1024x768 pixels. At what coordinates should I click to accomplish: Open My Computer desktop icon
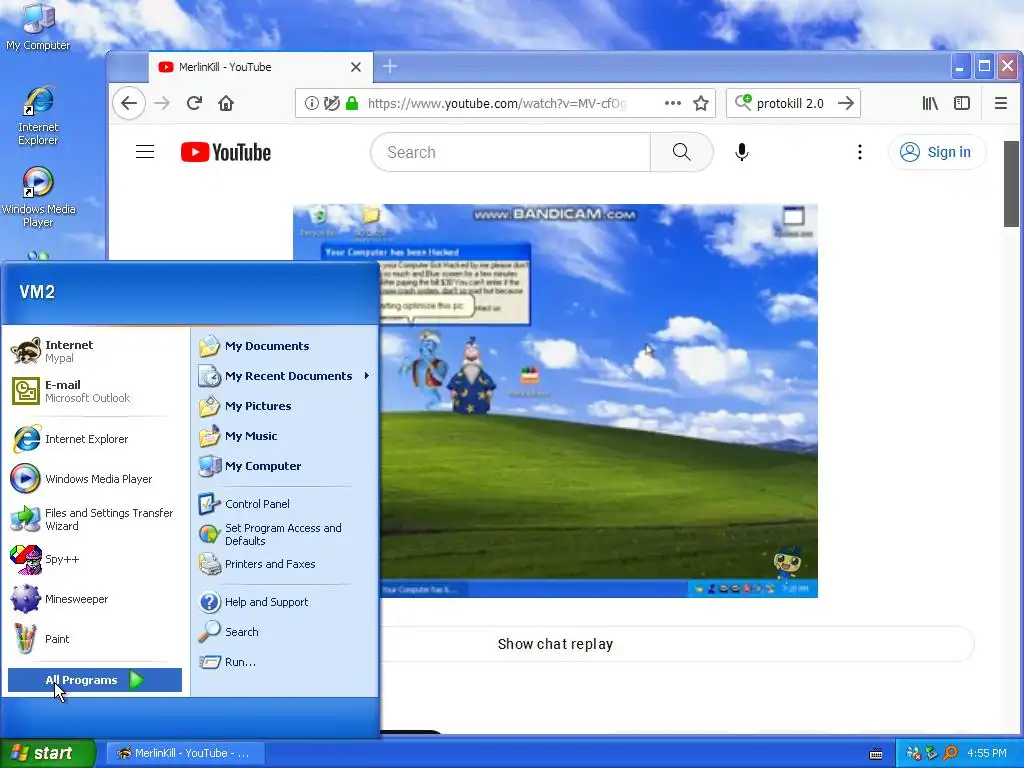pos(38,27)
